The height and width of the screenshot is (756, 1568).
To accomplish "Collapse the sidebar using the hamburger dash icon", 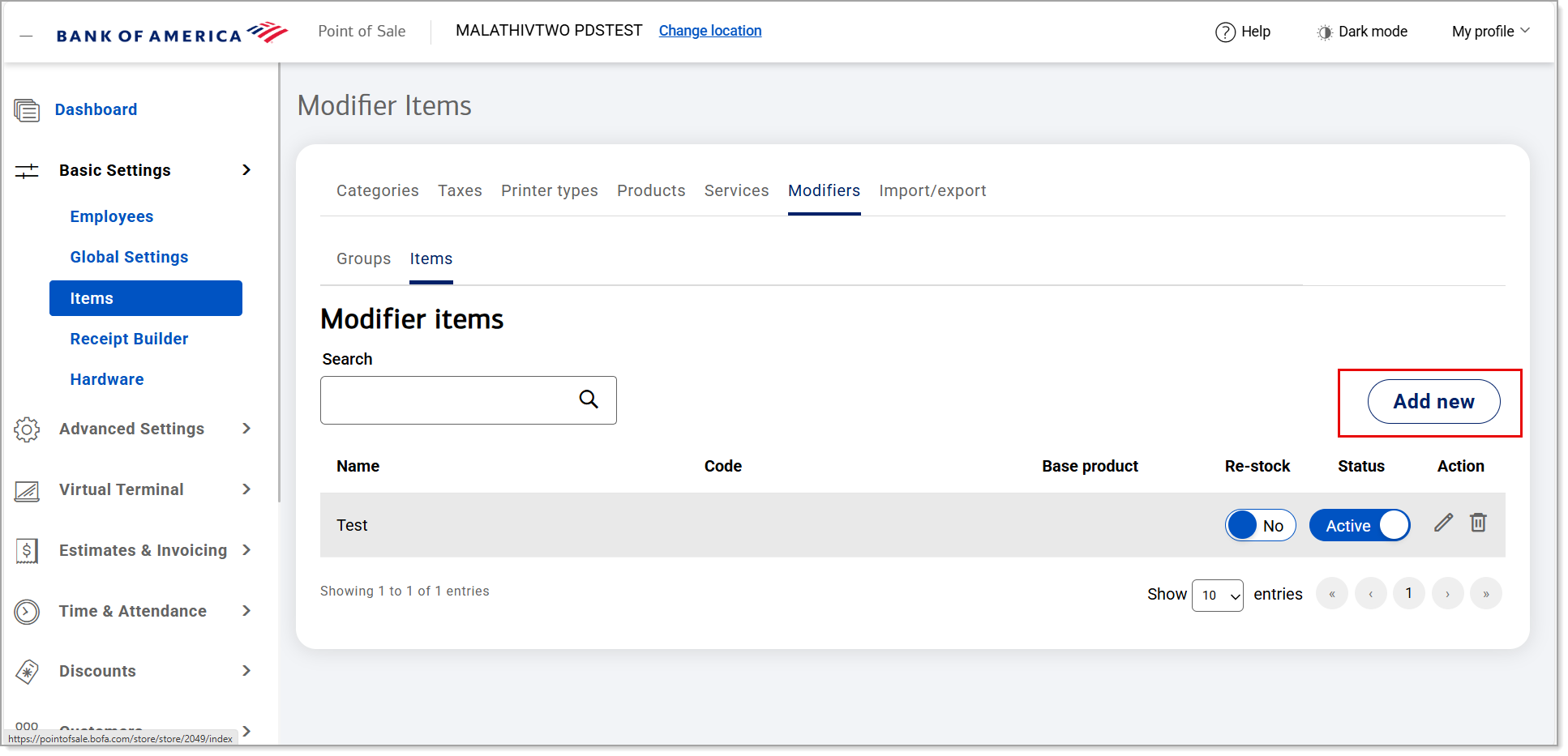I will (x=26, y=36).
